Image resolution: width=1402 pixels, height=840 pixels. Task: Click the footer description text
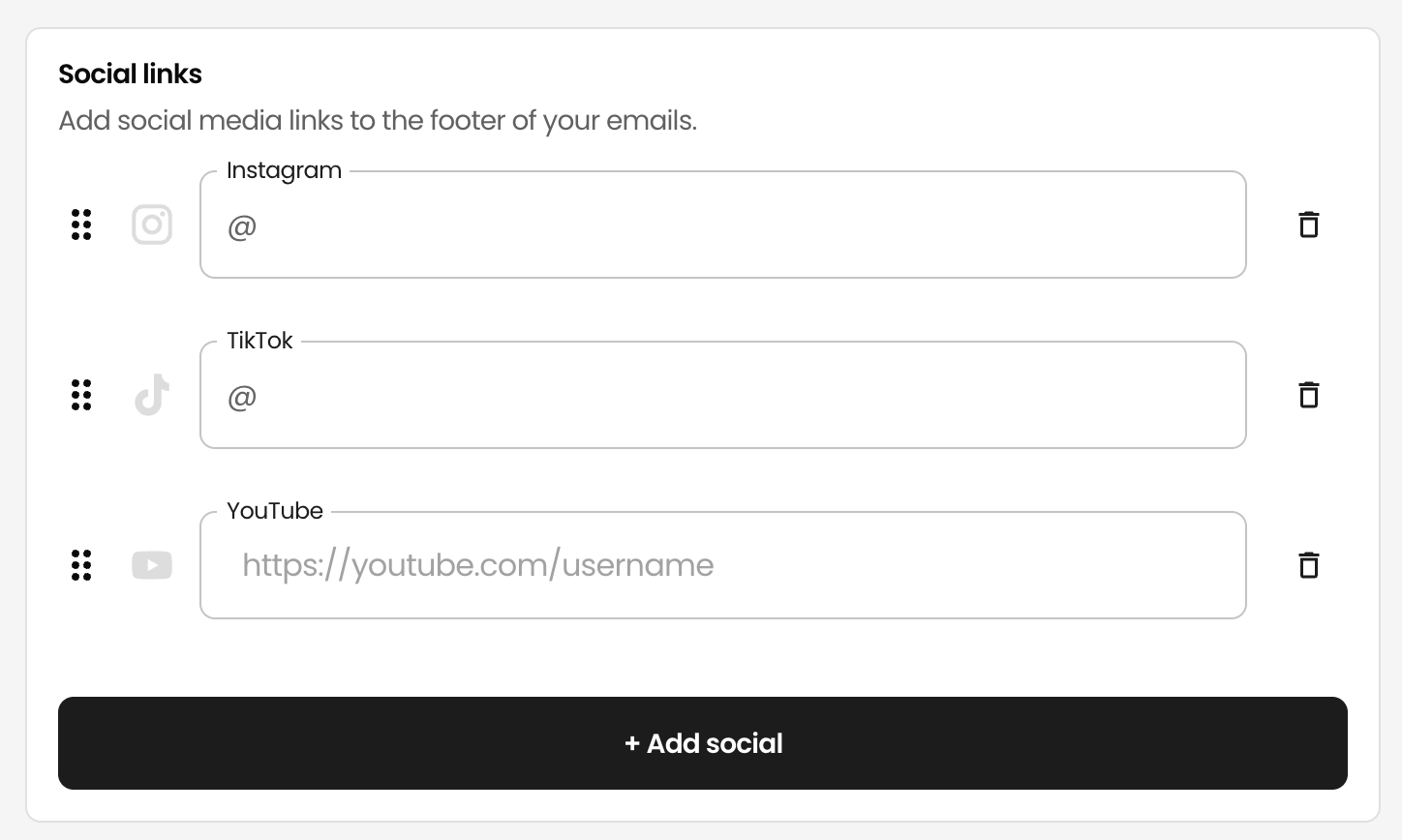[378, 121]
